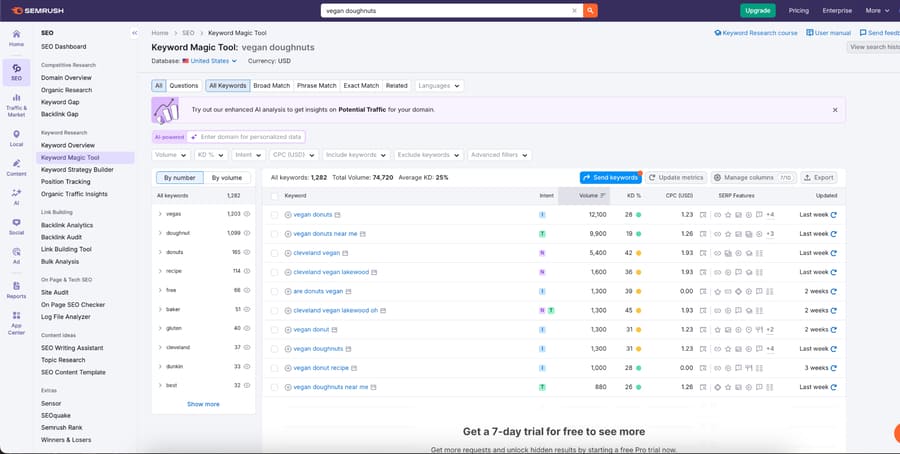
Task: Click Informational intent badge for vegan donuts
Action: 542,215
